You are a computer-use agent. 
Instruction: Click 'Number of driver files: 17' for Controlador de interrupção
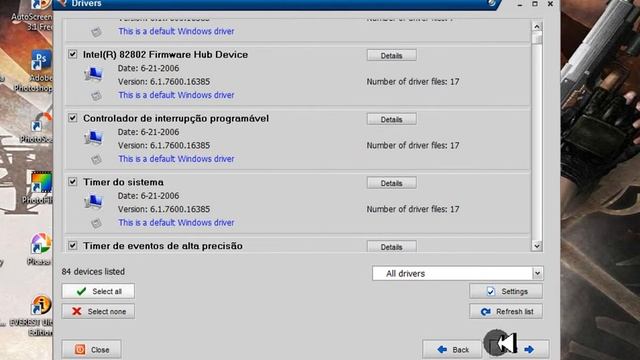(x=413, y=145)
